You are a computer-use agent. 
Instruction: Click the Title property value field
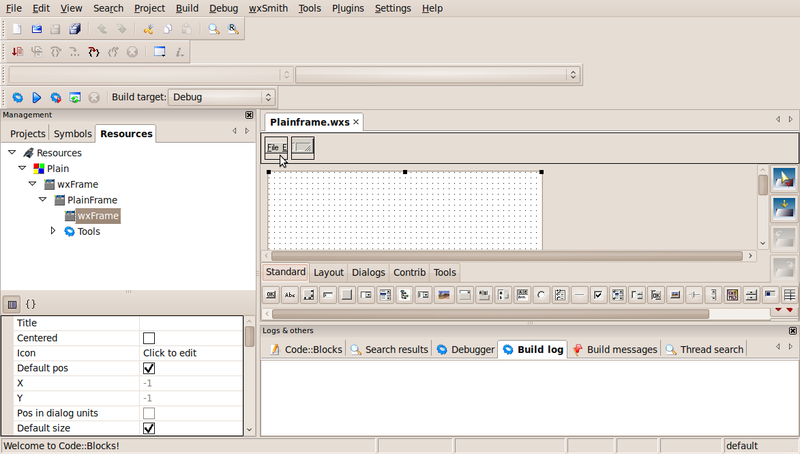pos(191,323)
